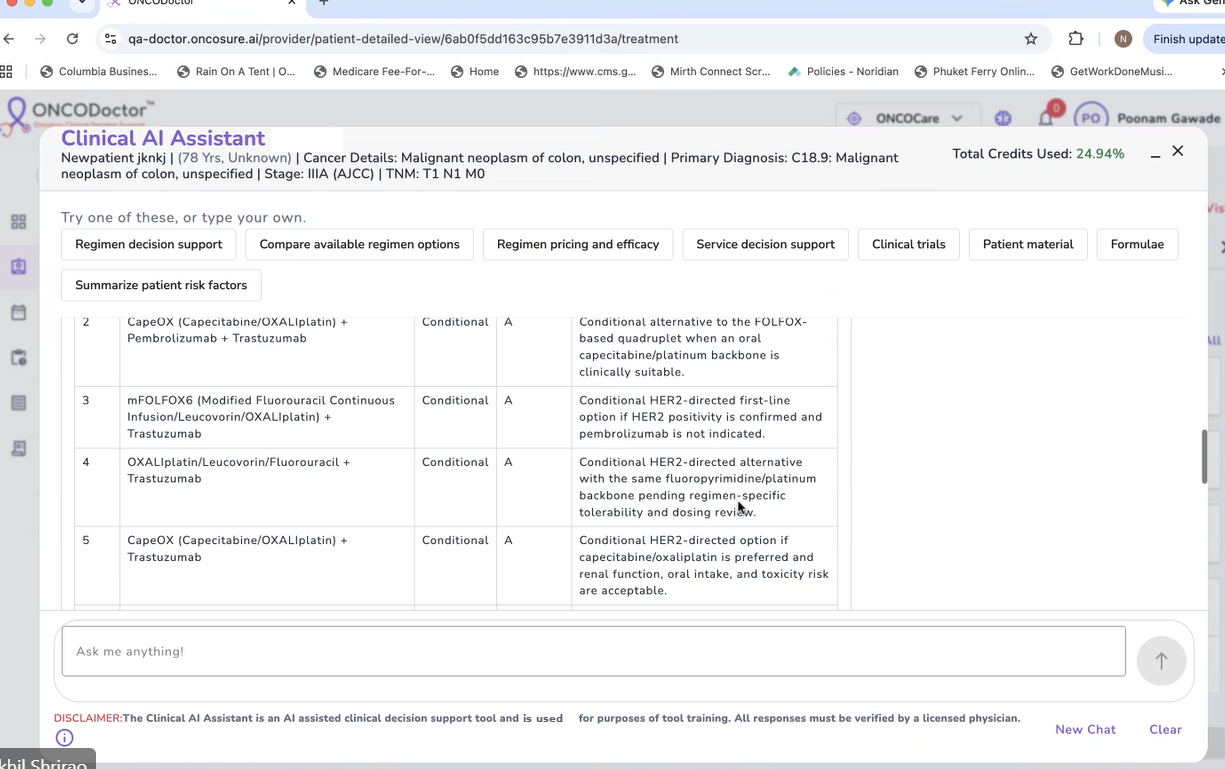Open the Chrome profile avatar N
This screenshot has height=769, width=1225.
tap(1123, 39)
